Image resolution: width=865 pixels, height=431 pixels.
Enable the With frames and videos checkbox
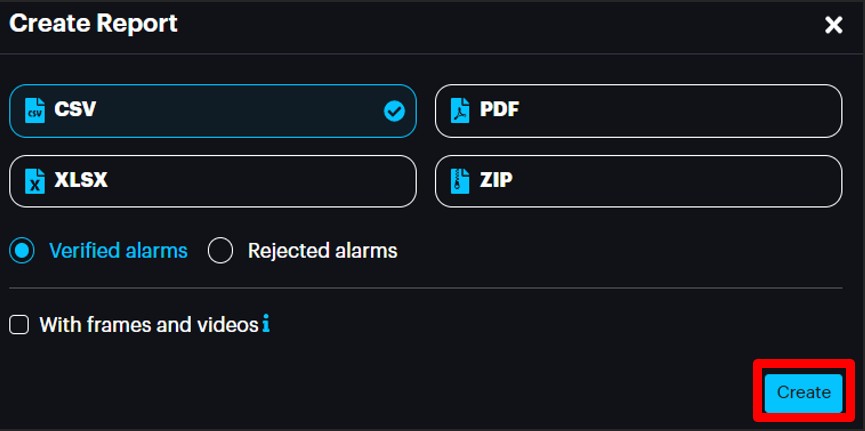(18, 324)
